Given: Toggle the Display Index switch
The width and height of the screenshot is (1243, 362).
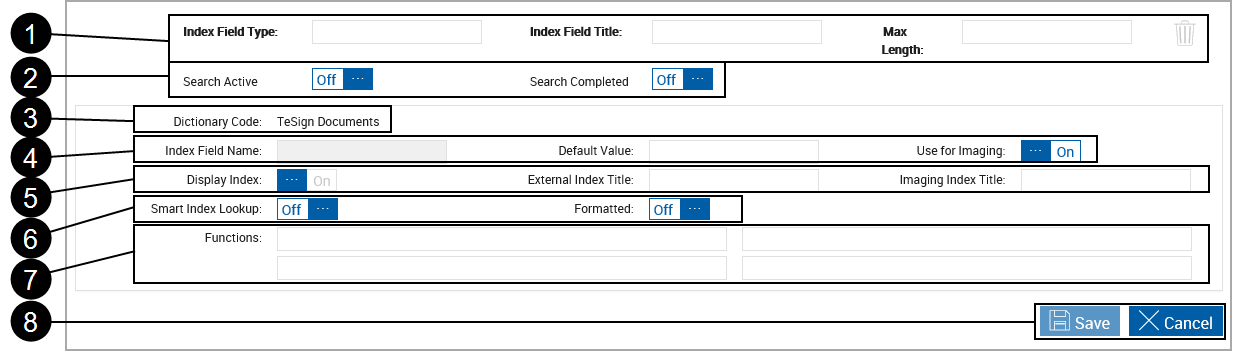Looking at the screenshot, I should tap(306, 180).
